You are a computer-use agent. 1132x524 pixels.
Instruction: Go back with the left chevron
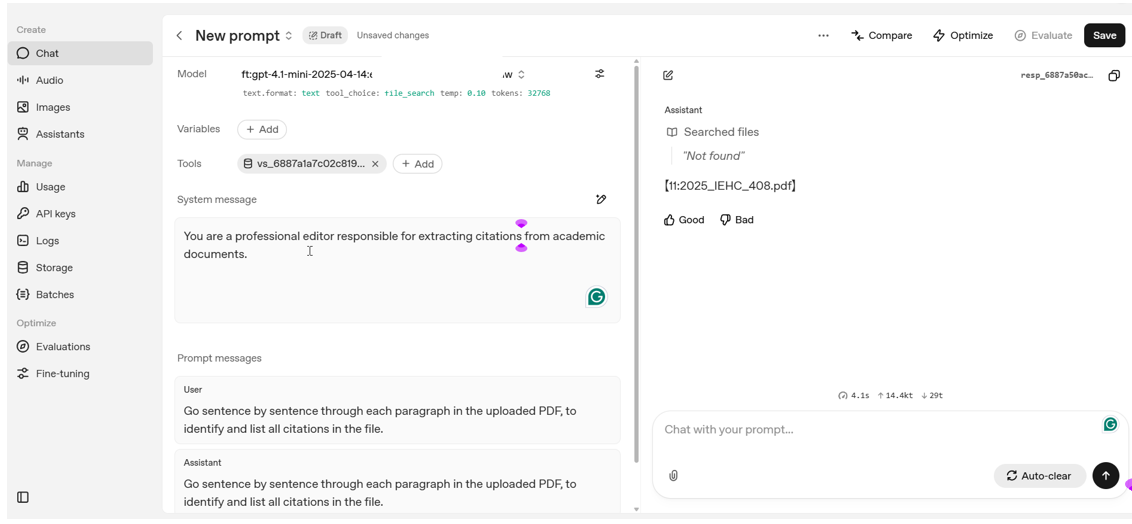point(180,36)
